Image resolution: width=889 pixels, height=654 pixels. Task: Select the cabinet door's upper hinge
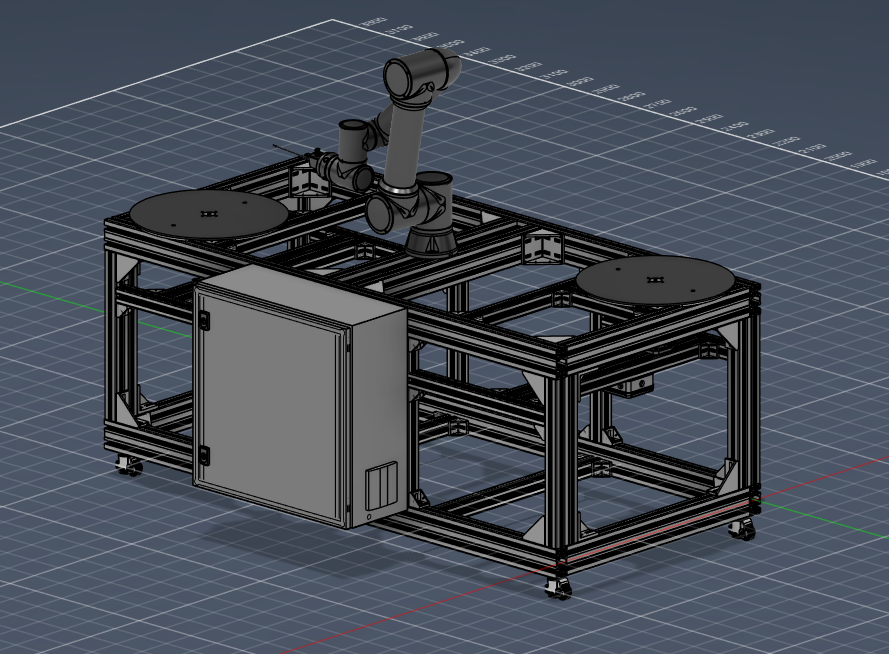[x=204, y=321]
